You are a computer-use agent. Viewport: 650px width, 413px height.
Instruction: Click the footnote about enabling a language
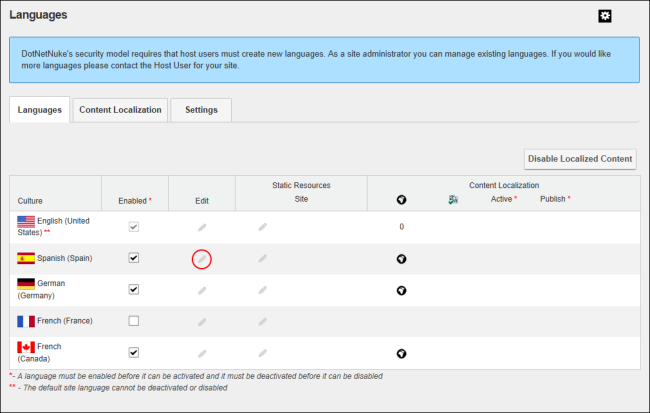point(196,377)
